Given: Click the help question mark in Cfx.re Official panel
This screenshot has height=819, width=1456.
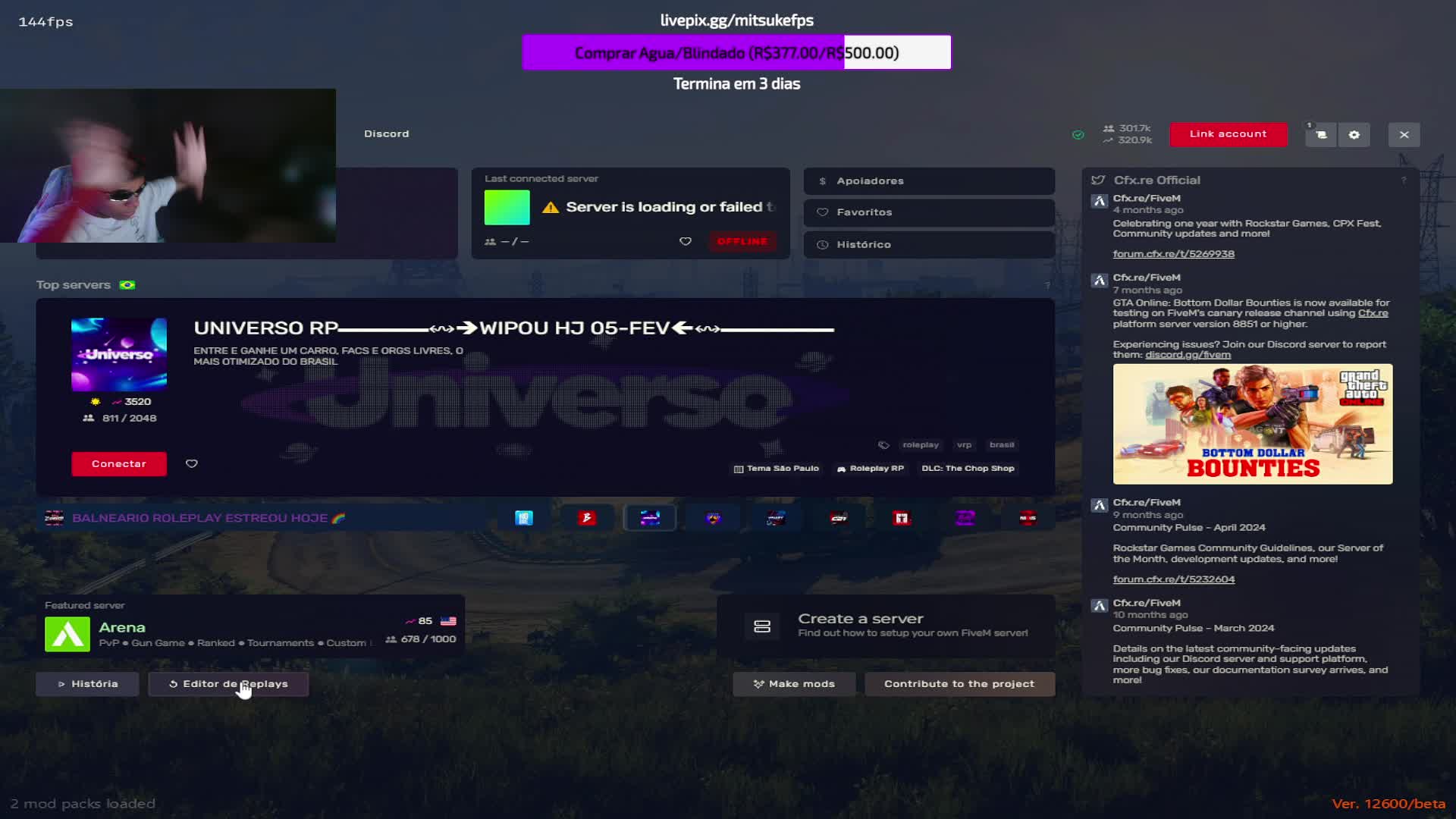Looking at the screenshot, I should click(1404, 180).
